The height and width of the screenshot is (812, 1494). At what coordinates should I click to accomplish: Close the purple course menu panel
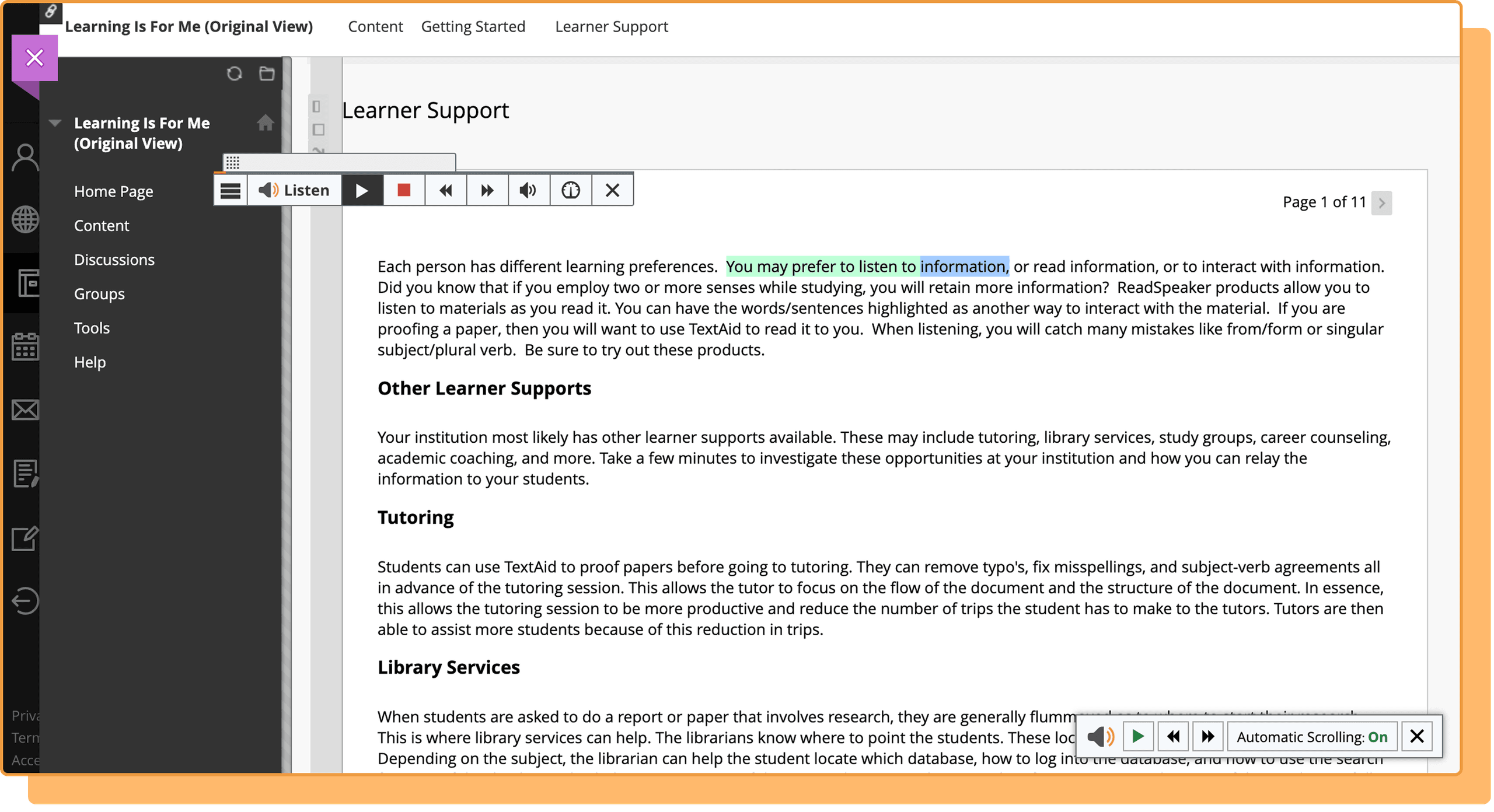[34, 58]
